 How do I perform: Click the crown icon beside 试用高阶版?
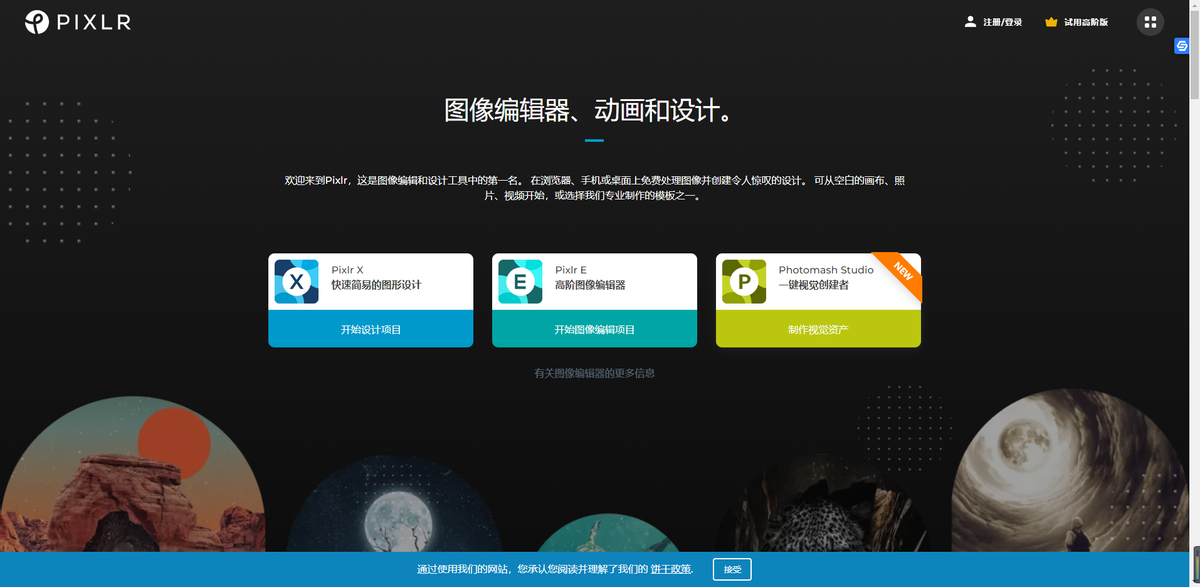[1051, 22]
